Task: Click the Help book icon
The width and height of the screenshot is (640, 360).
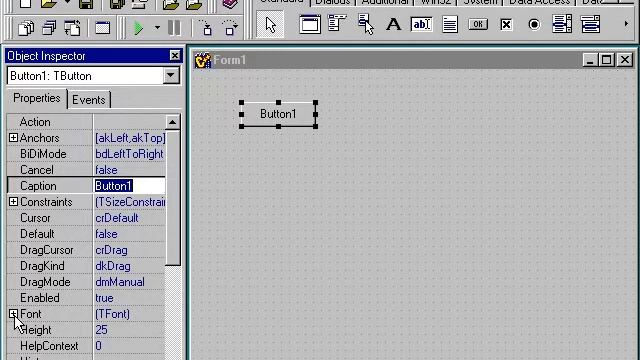Action: pyautogui.click(x=230, y=4)
